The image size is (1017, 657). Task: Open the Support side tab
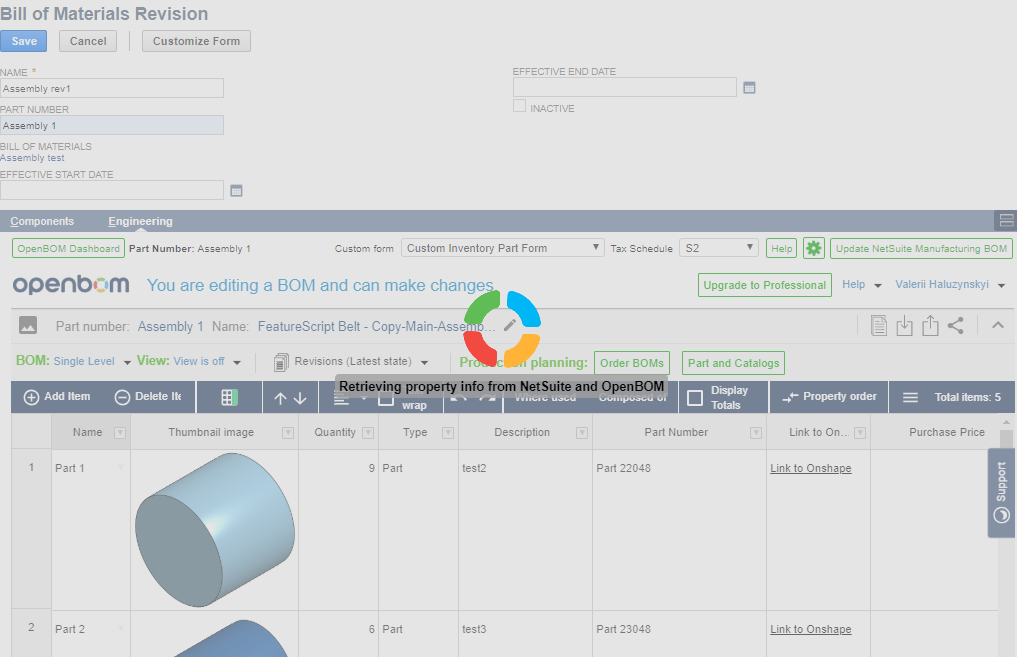(x=1001, y=493)
